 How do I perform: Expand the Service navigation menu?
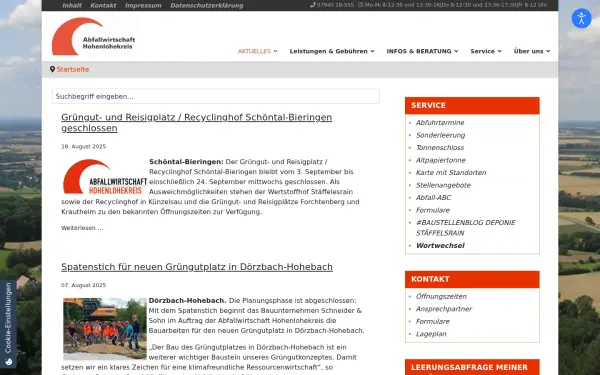[x=486, y=51]
